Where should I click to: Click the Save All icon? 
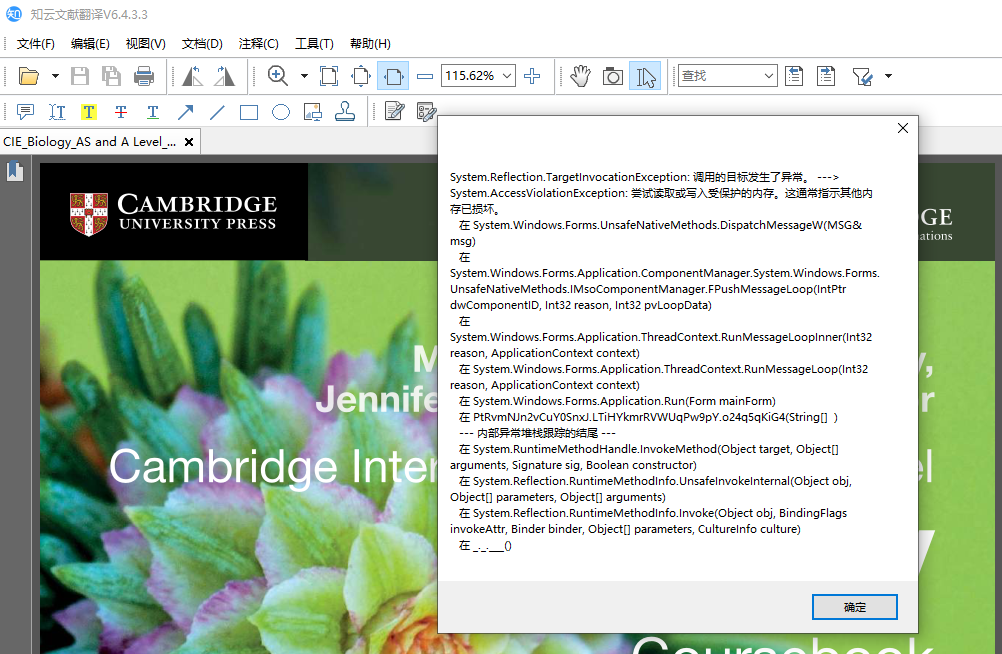coord(111,76)
